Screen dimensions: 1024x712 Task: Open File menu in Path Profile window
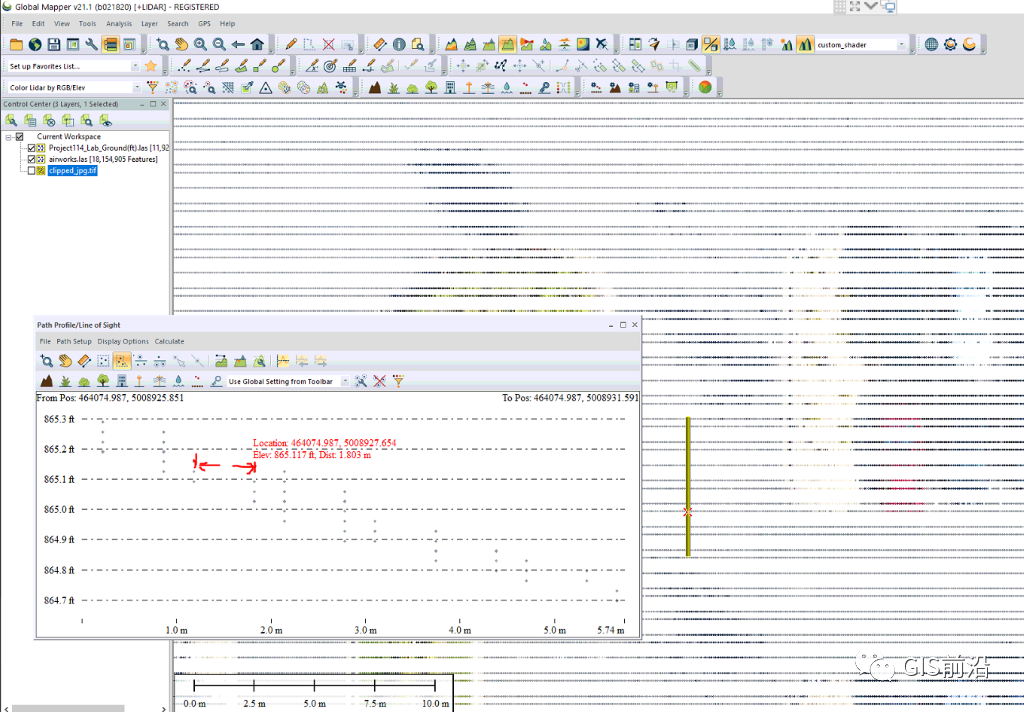tap(45, 341)
